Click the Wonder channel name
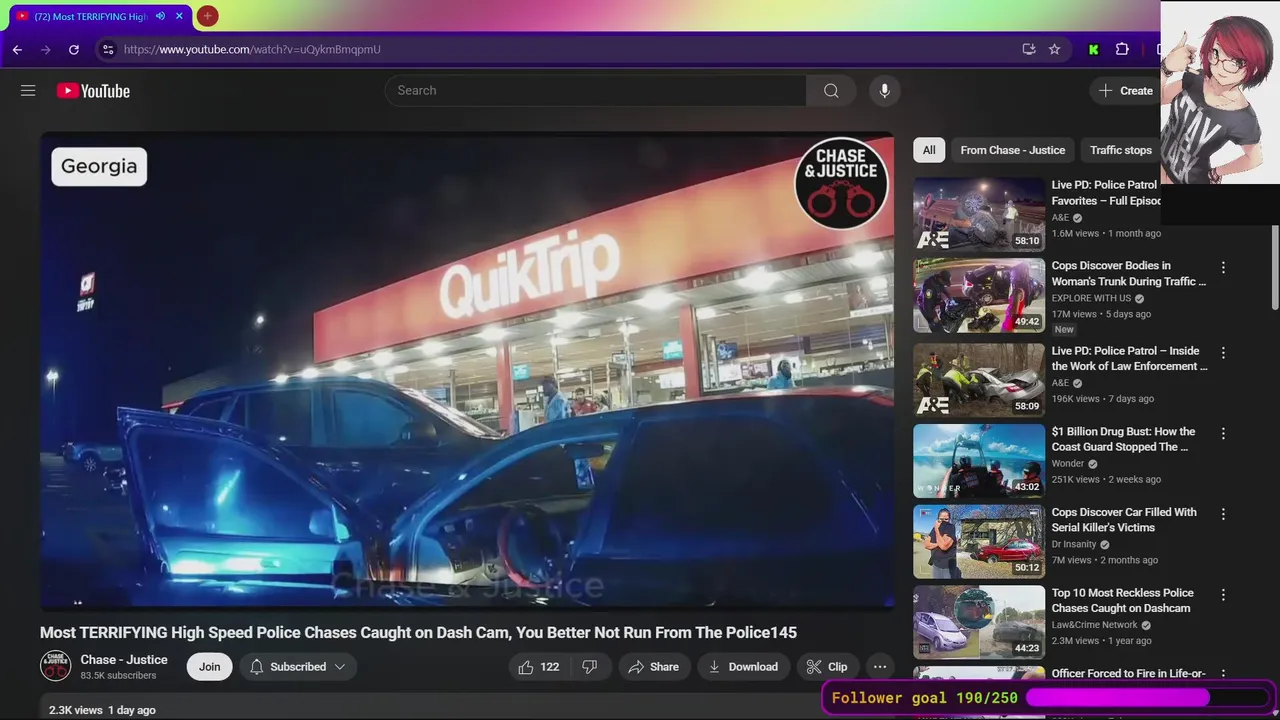 pyautogui.click(x=1068, y=464)
